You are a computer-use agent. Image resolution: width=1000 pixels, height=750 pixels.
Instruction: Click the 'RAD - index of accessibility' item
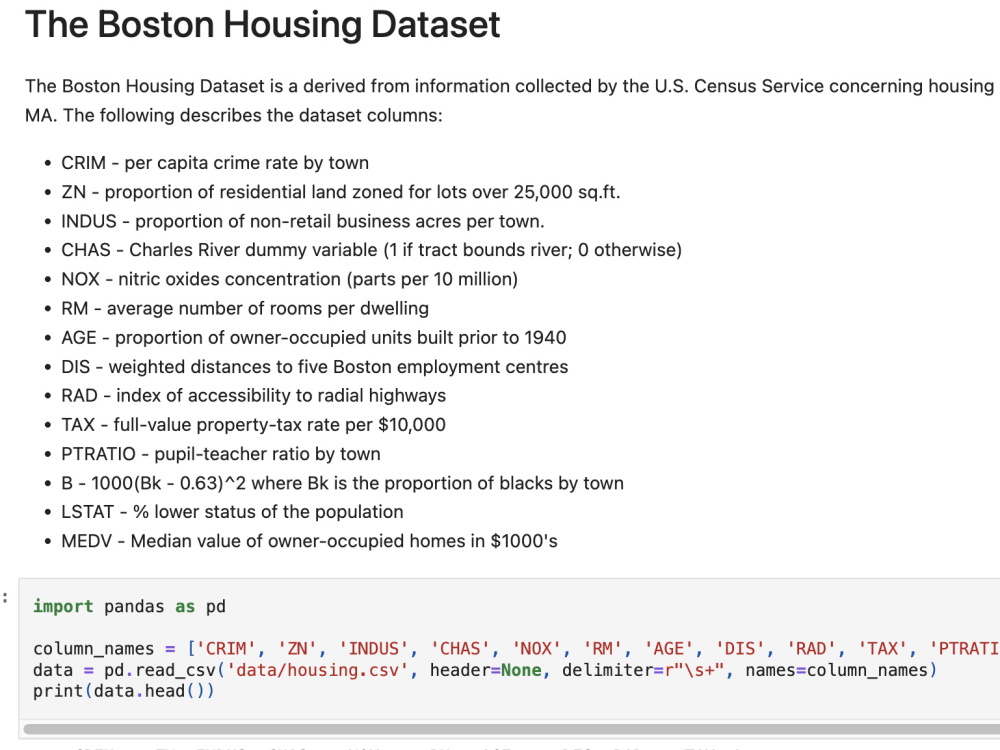coord(253,395)
